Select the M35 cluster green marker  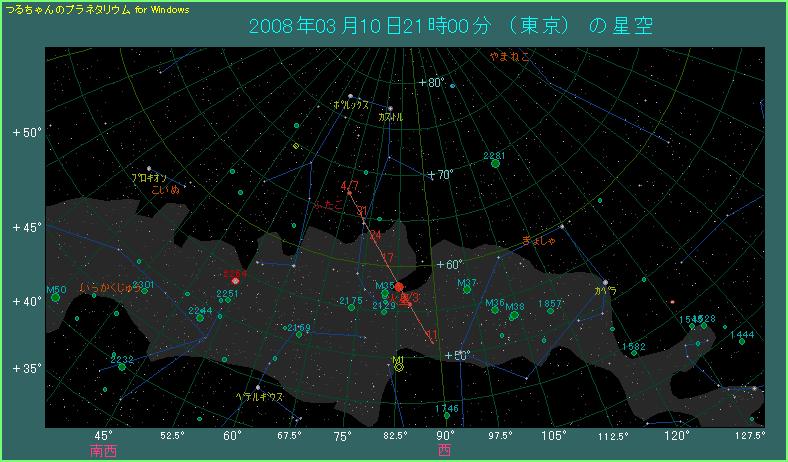(385, 294)
